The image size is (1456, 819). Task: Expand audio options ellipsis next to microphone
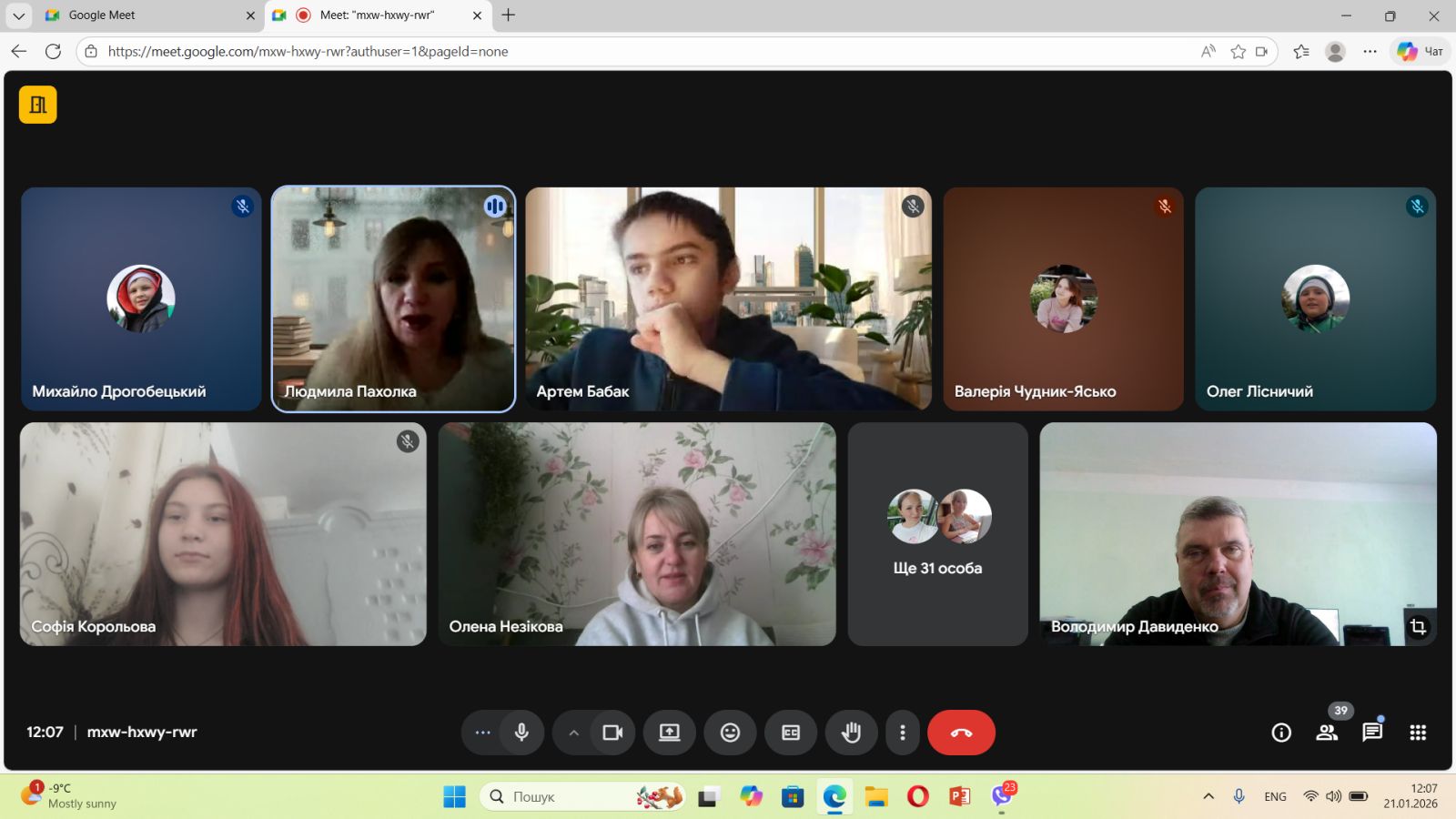pos(482,733)
